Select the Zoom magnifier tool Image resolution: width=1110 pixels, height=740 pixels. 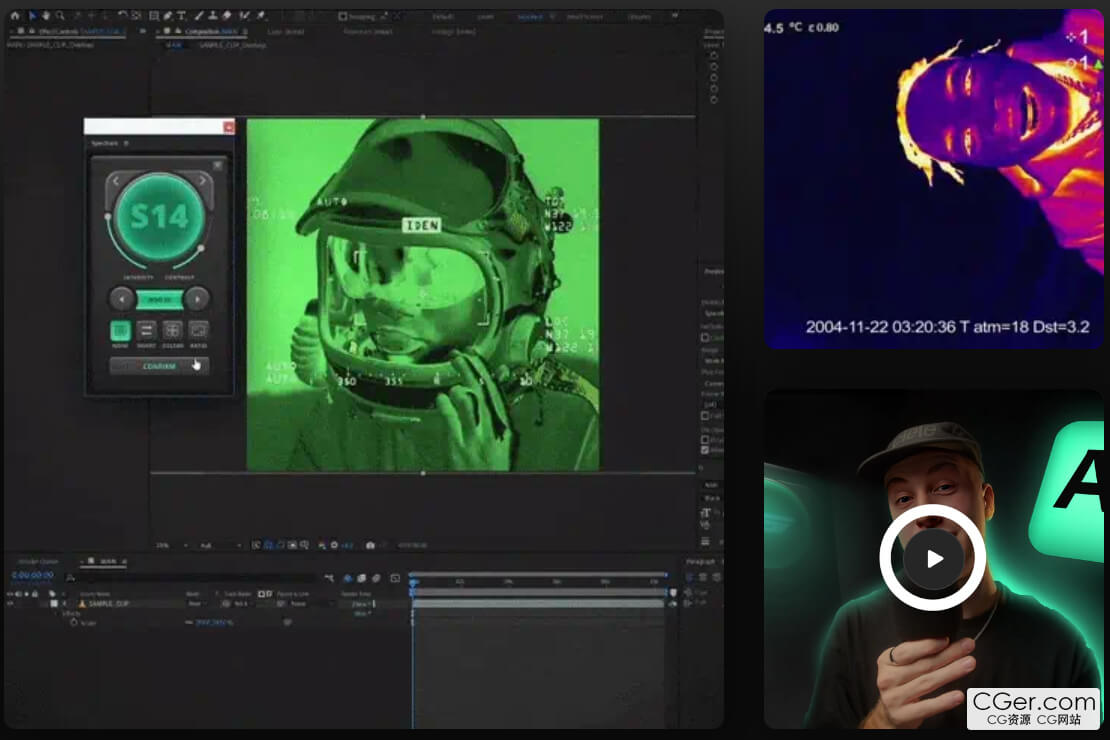pos(61,16)
